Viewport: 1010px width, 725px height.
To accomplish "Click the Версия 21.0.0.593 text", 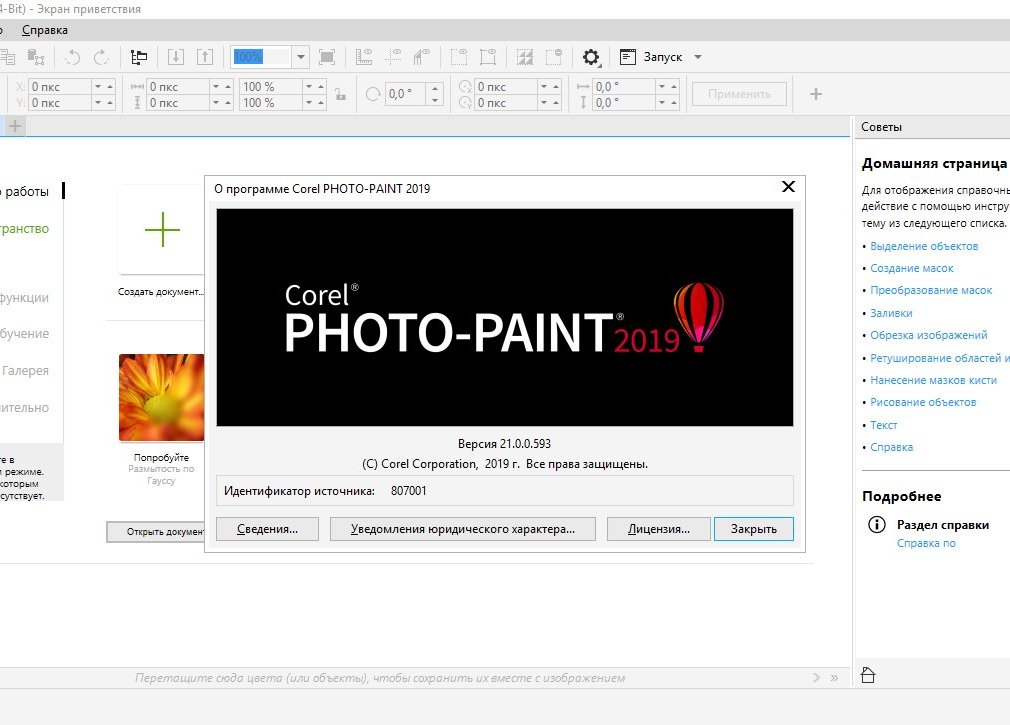I will (x=504, y=444).
